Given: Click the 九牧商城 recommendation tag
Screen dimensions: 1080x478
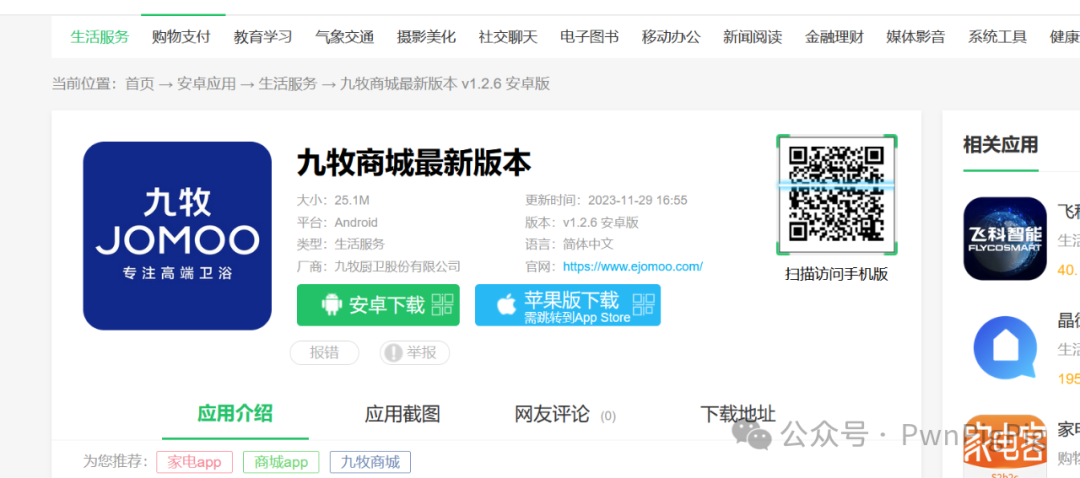Looking at the screenshot, I should coord(371,461).
